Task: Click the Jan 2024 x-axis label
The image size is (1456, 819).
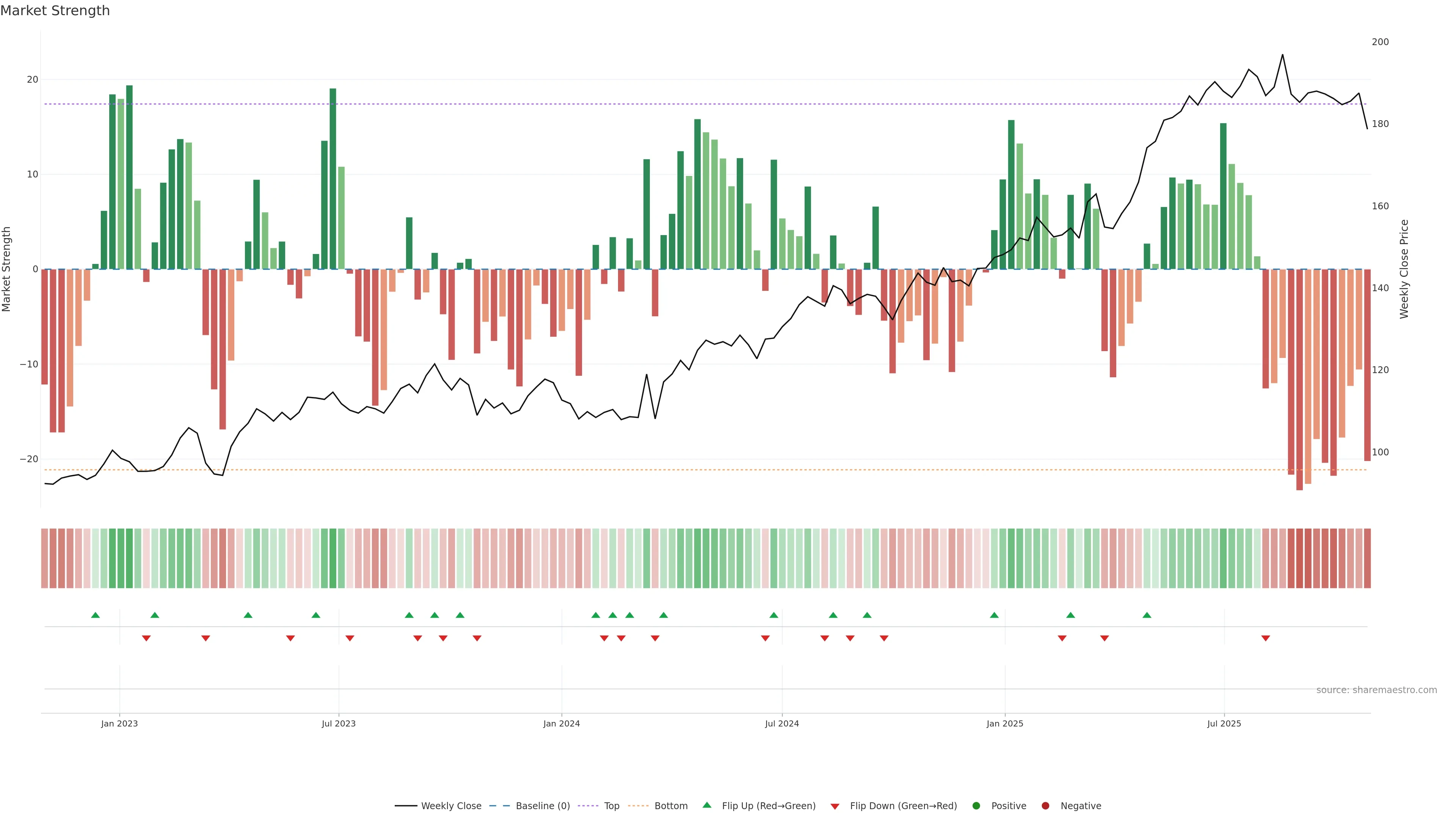Action: [x=561, y=723]
